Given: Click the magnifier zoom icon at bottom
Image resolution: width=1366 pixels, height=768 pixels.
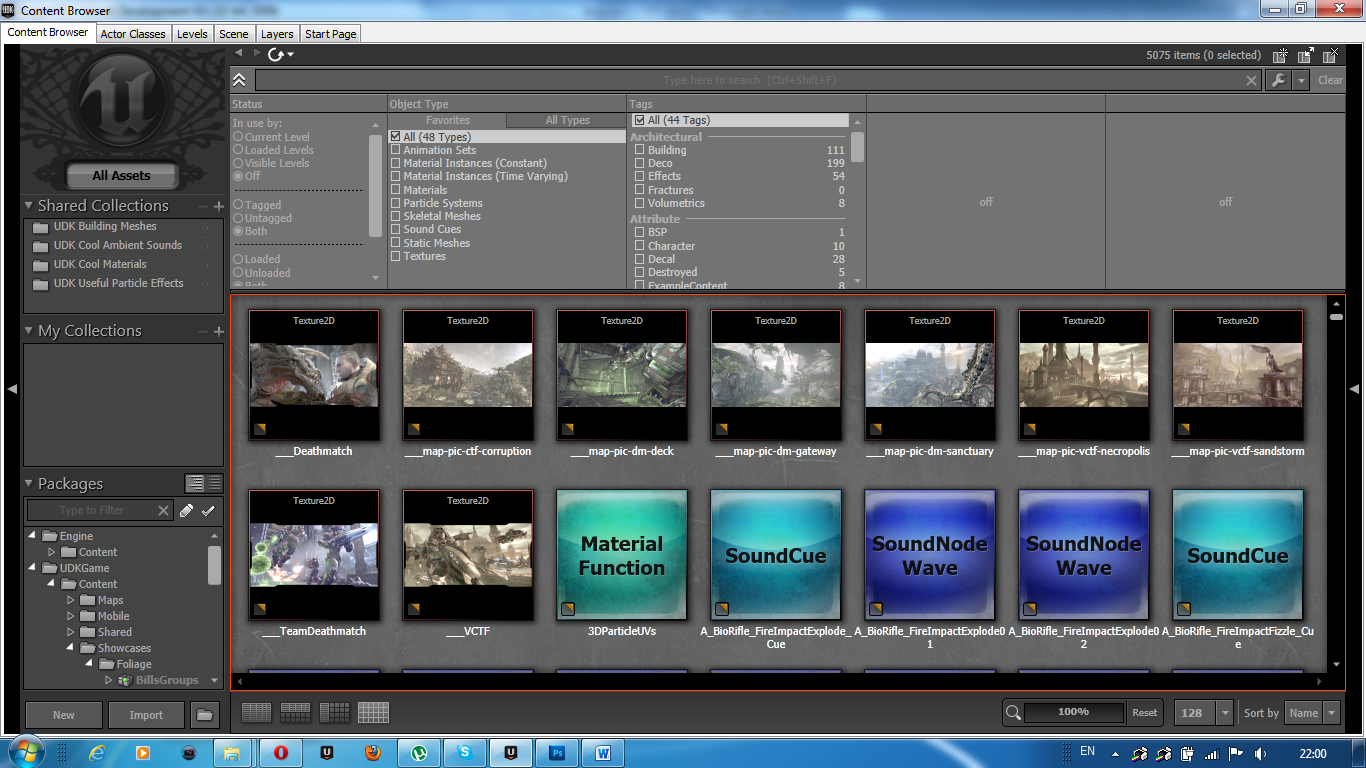Looking at the screenshot, I should [1013, 712].
